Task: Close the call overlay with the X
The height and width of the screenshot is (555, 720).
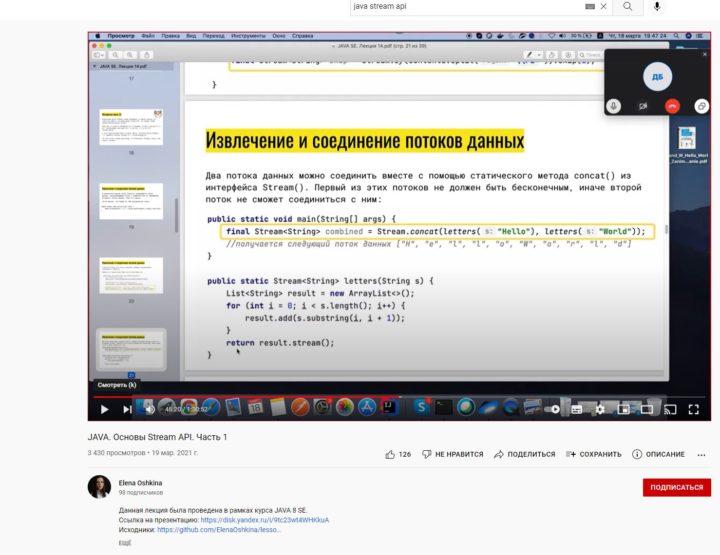Action: 705,54
